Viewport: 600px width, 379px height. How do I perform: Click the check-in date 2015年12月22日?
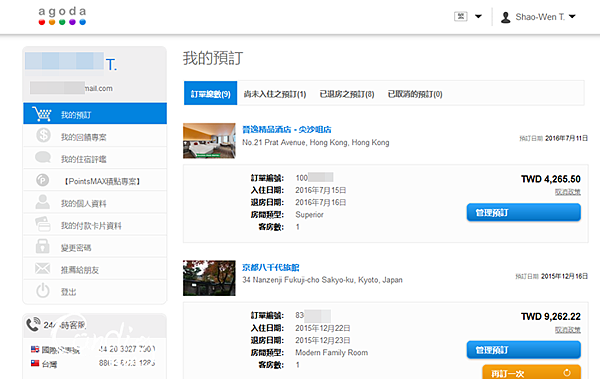click(323, 328)
